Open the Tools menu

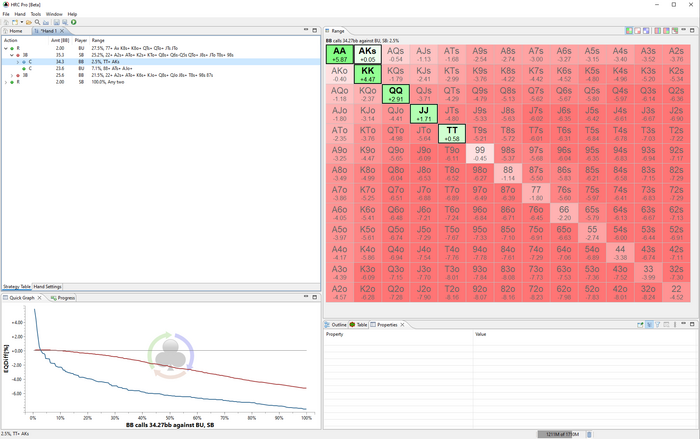(x=36, y=14)
